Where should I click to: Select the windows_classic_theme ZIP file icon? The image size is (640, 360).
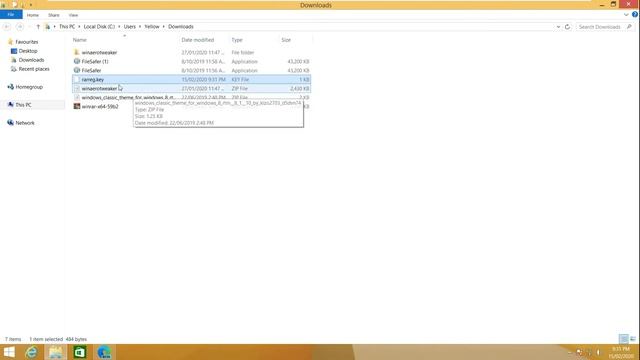77,98
